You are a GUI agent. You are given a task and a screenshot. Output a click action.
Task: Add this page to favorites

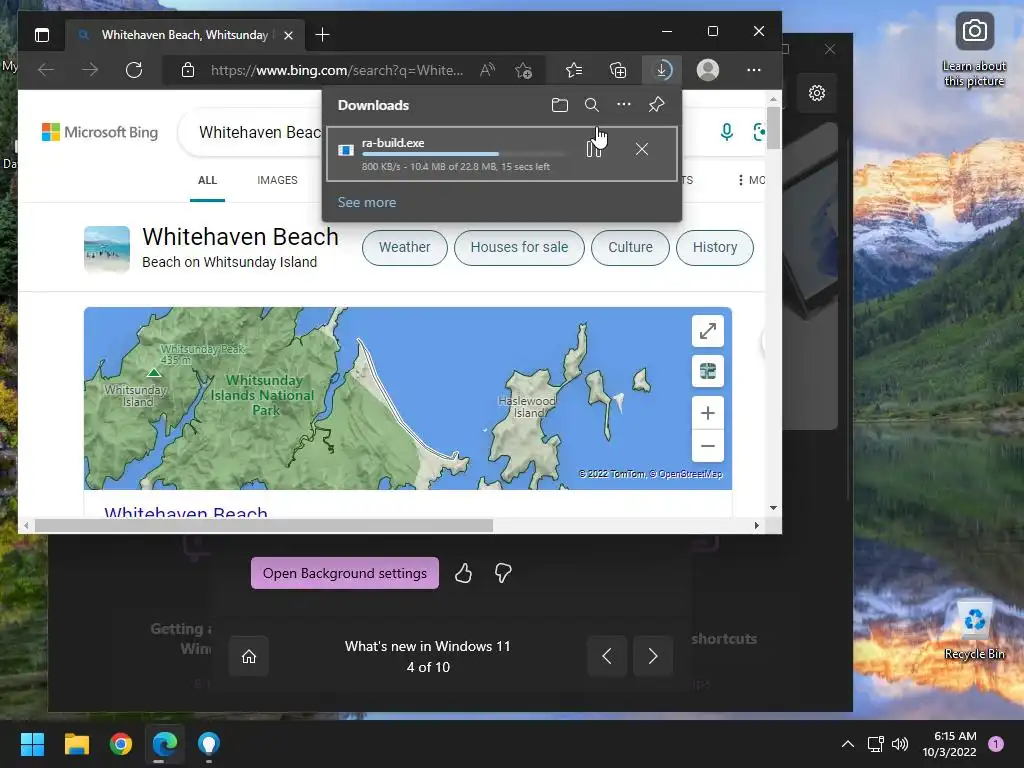click(x=523, y=70)
